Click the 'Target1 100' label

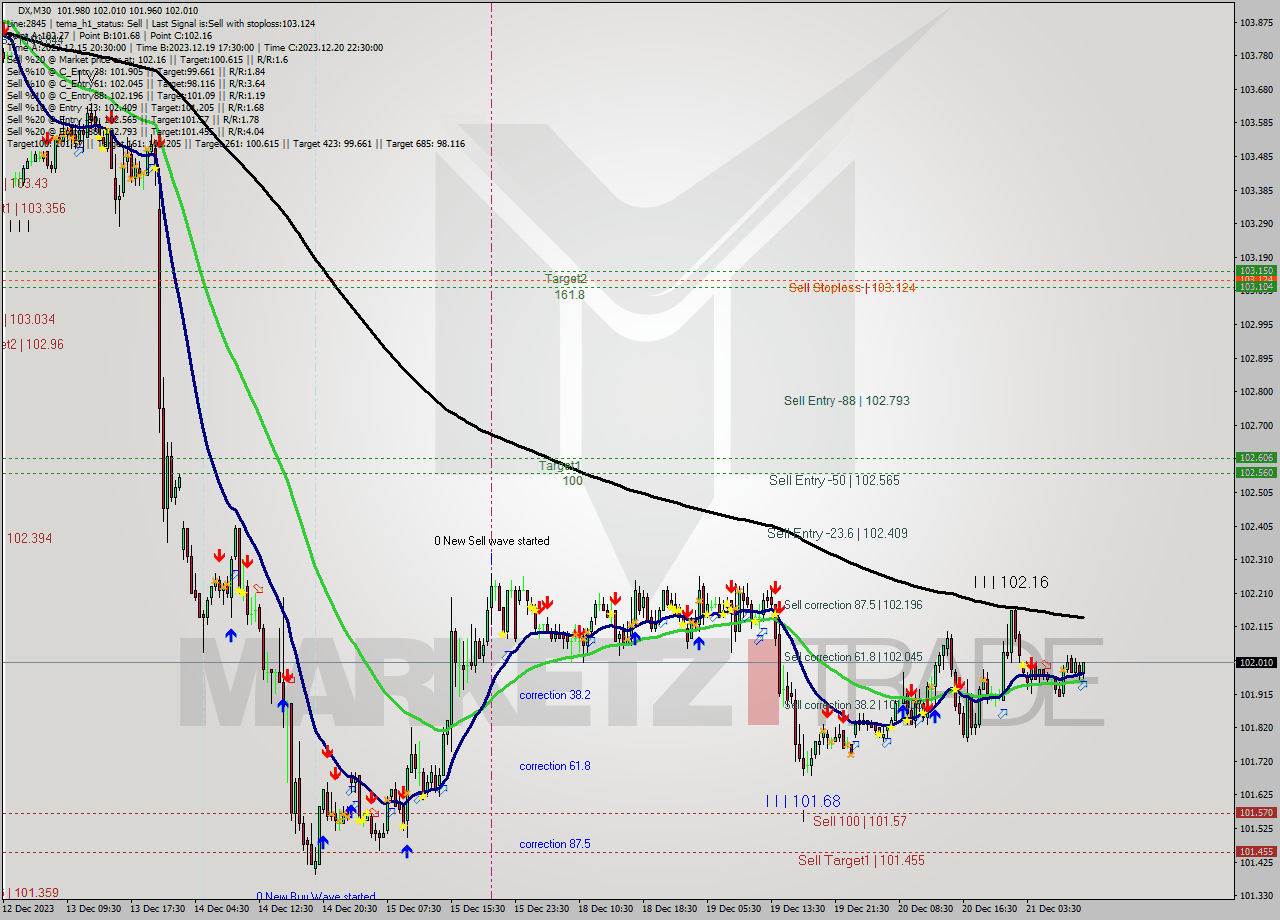(x=561, y=474)
